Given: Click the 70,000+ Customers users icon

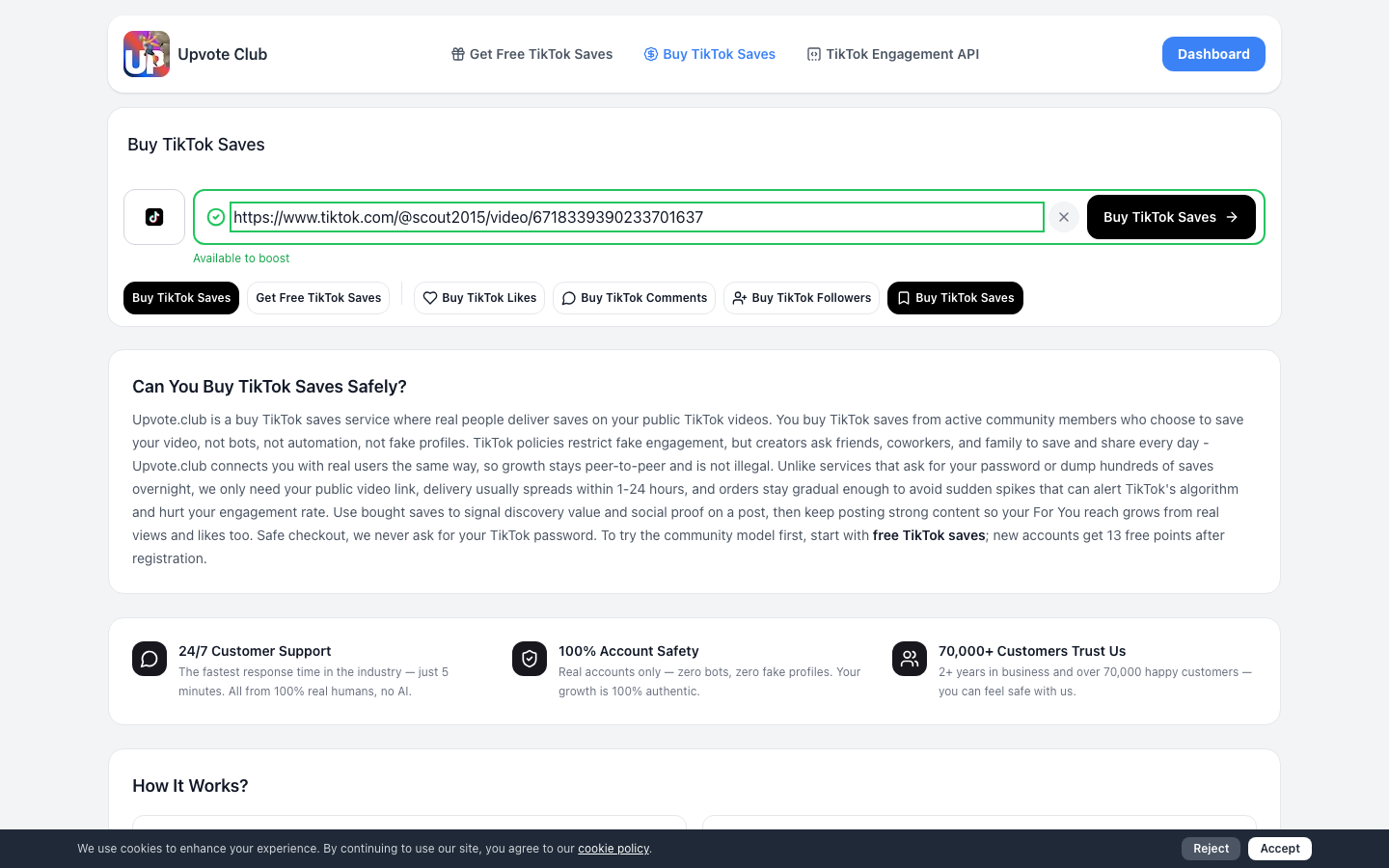Looking at the screenshot, I should [910, 659].
